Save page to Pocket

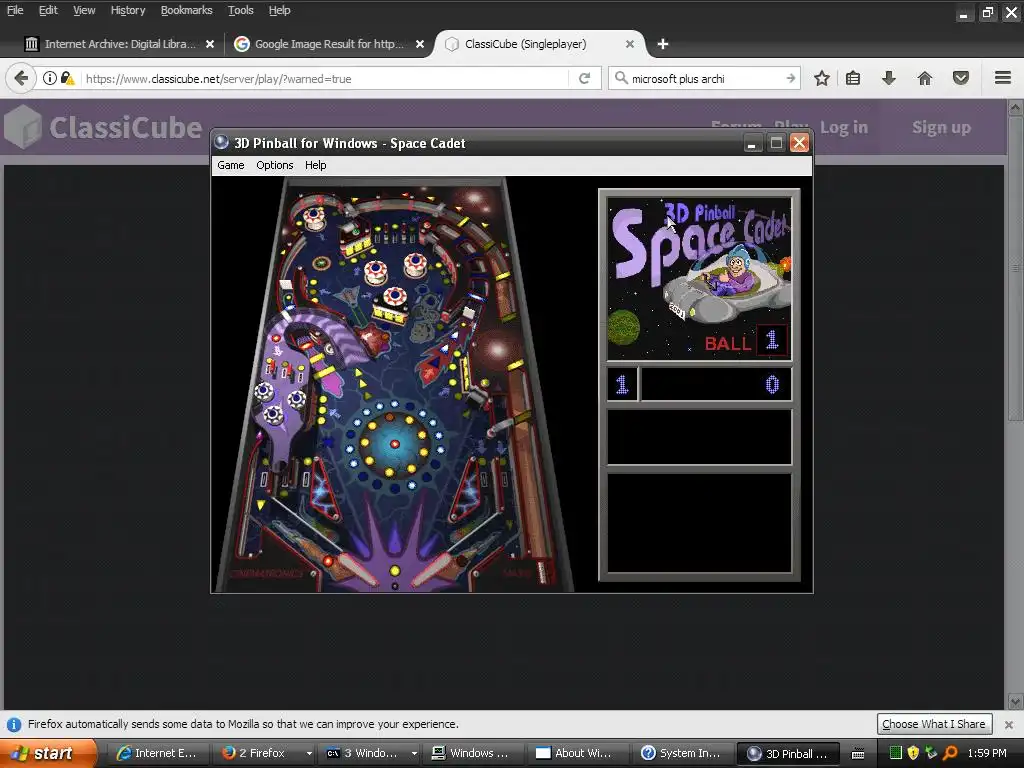961,78
